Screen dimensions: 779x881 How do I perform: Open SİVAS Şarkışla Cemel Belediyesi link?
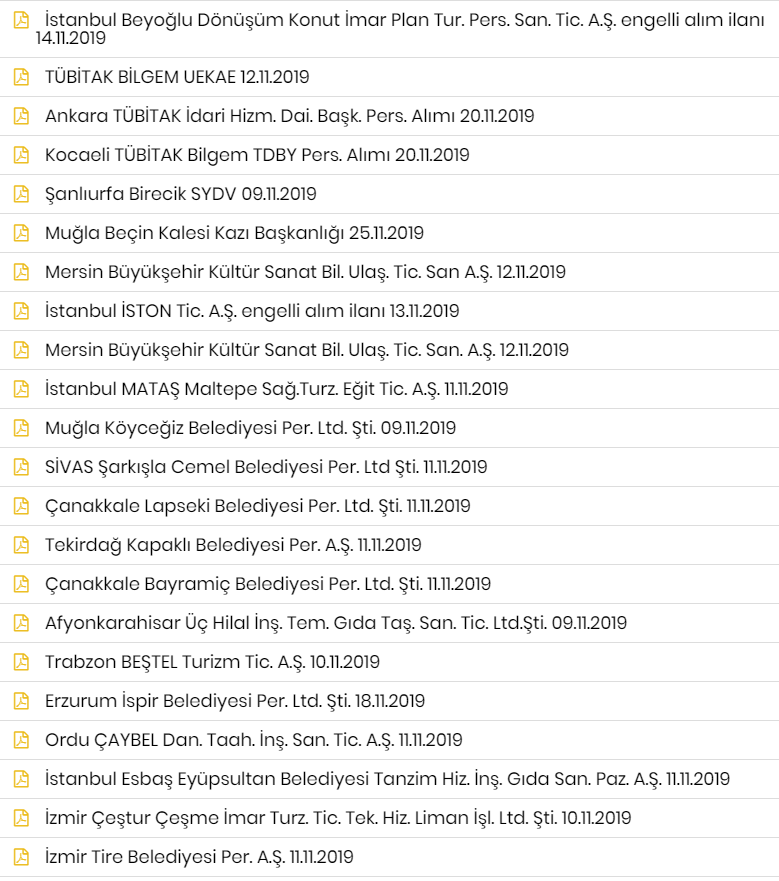266,466
